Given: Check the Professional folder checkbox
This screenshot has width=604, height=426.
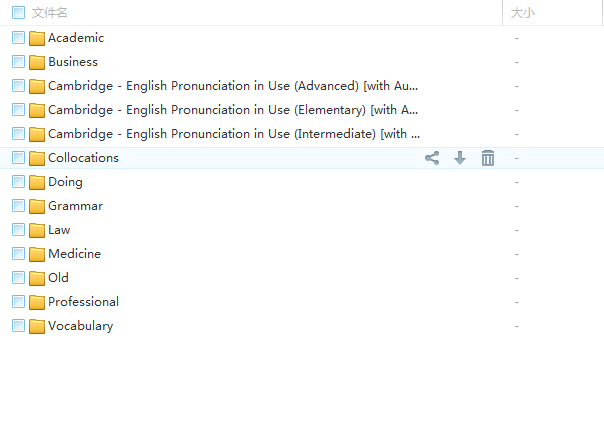Looking at the screenshot, I should [18, 302].
